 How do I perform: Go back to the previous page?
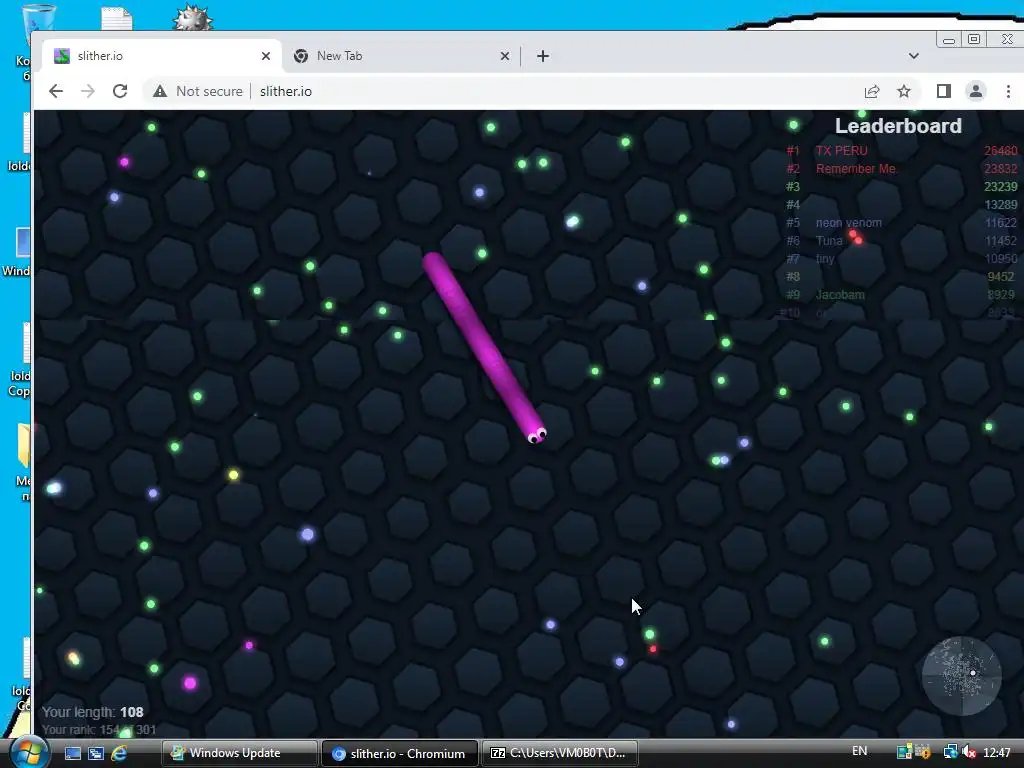click(x=56, y=91)
